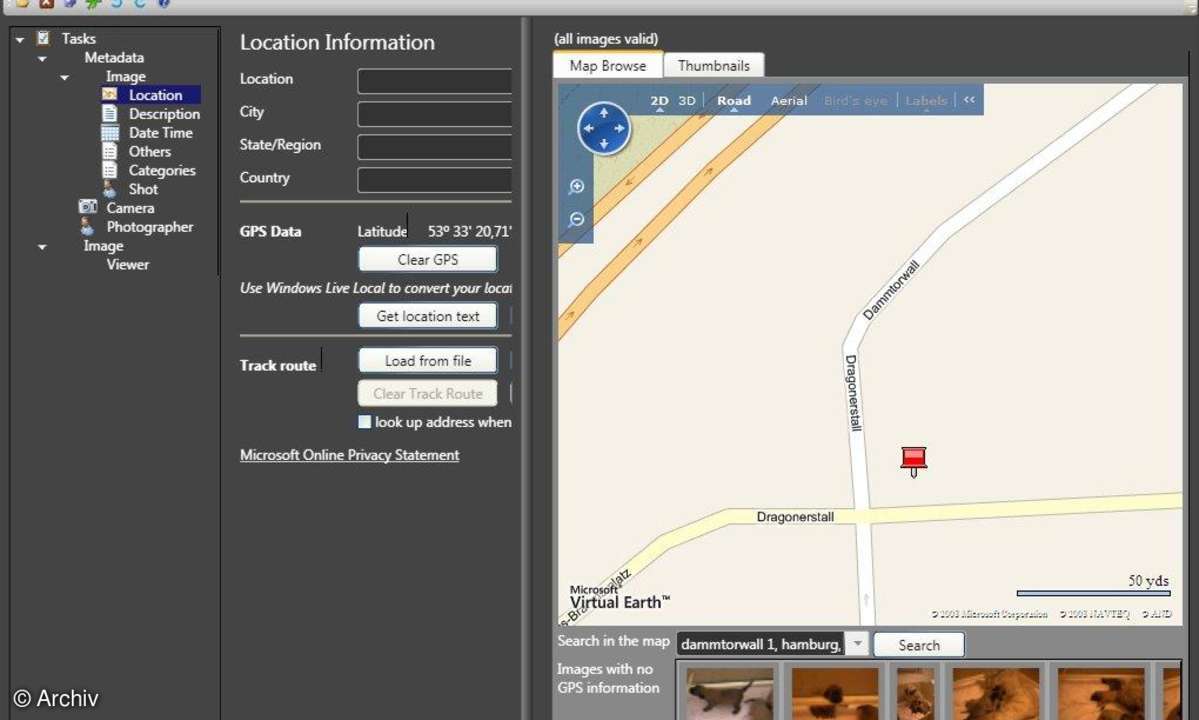Open the Thumbnails tab

pos(713,66)
